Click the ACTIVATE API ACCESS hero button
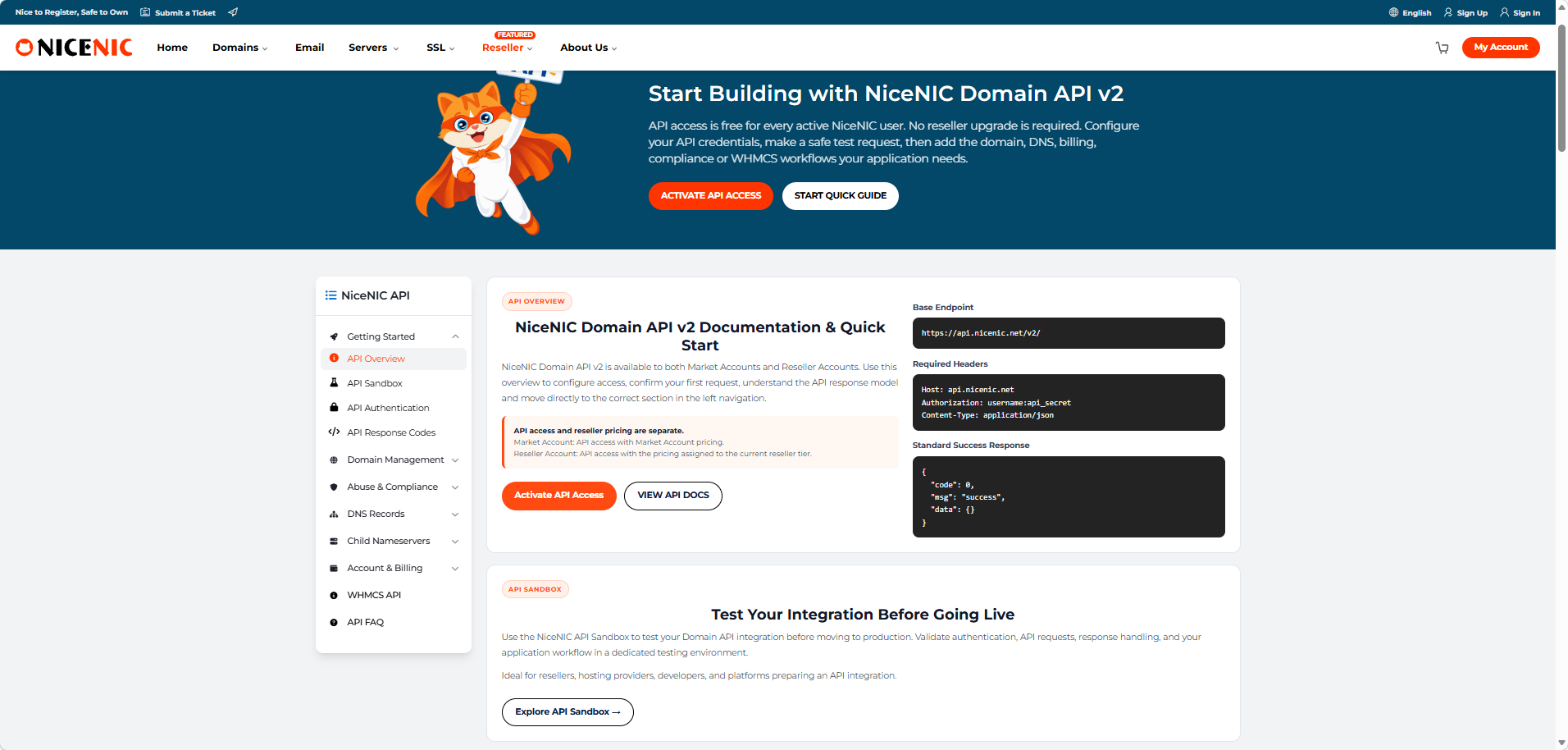 pos(711,196)
